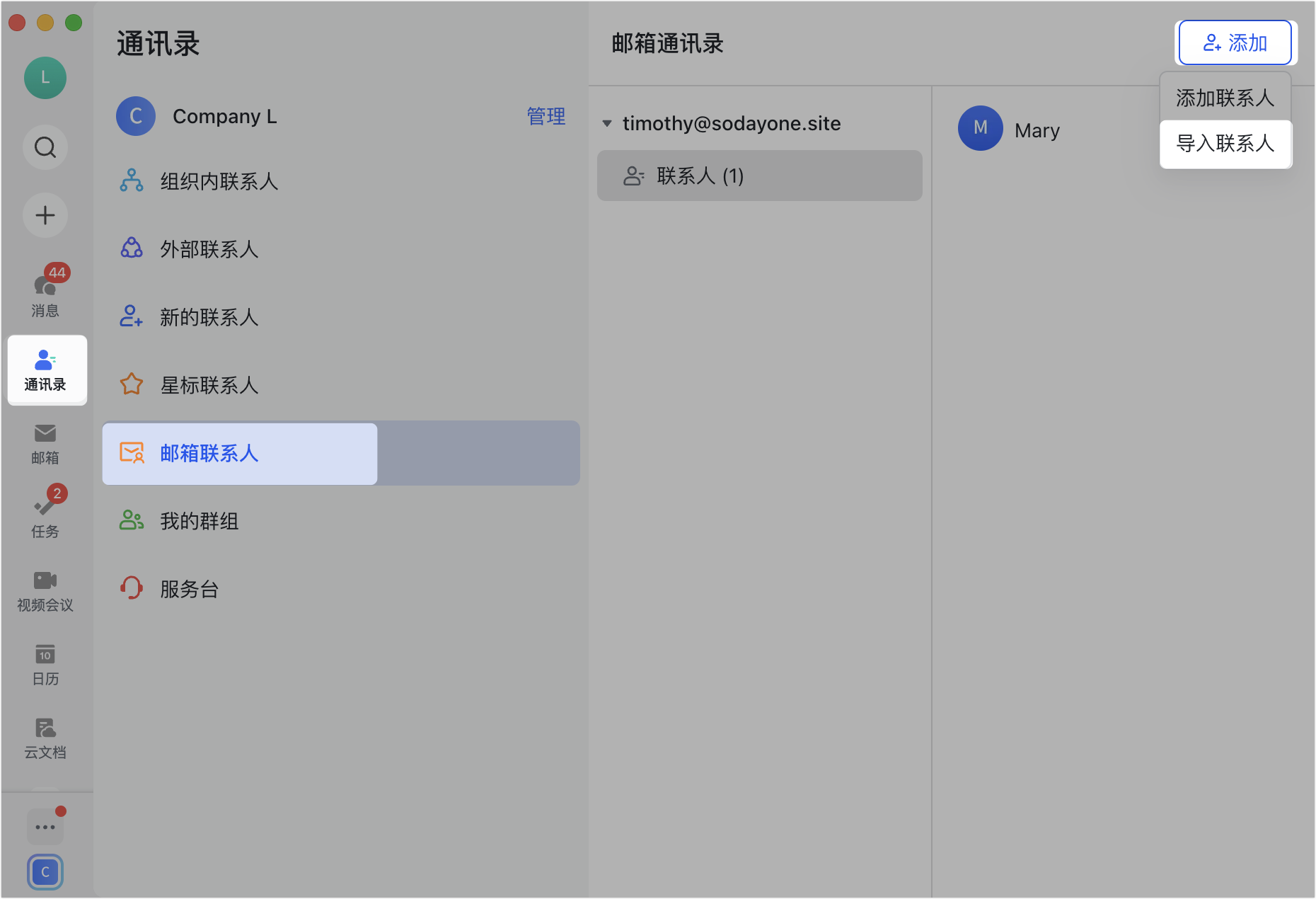Click the external contacts icon

click(132, 248)
